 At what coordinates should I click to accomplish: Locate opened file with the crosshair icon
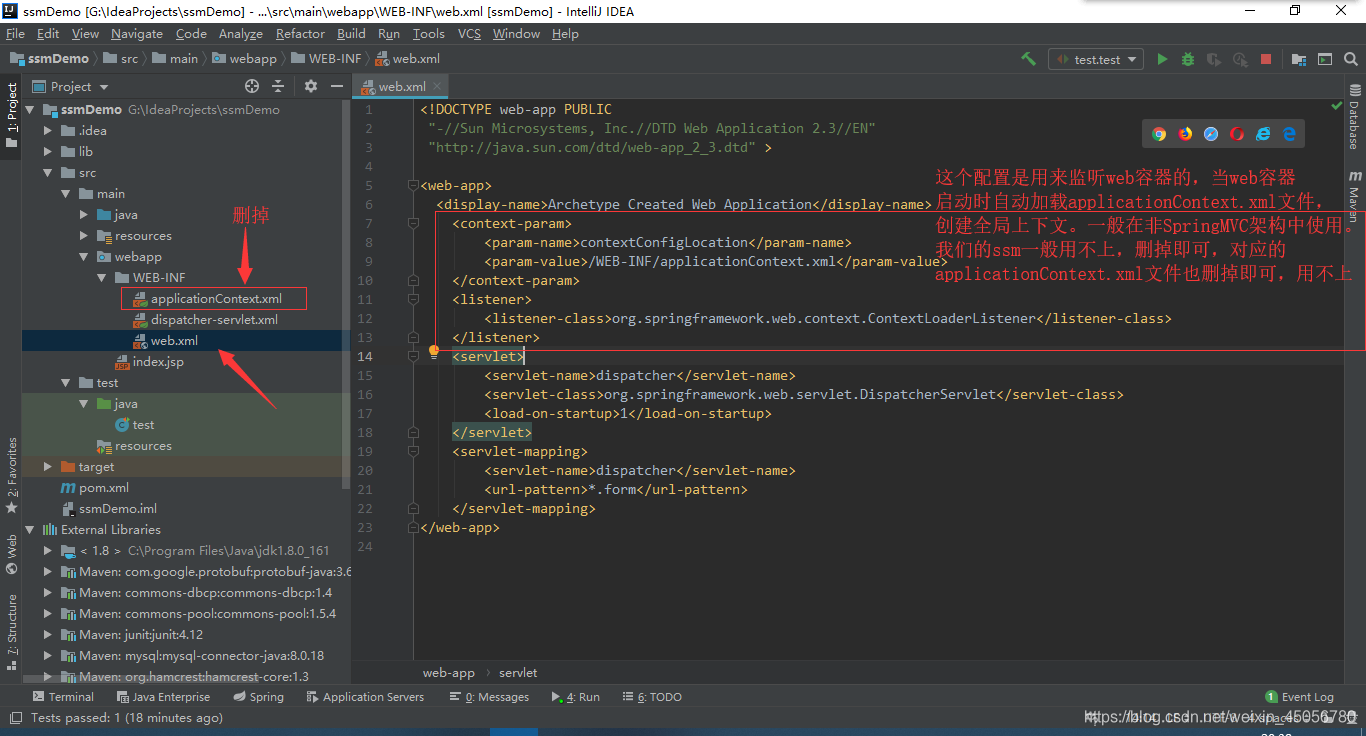coord(252,87)
